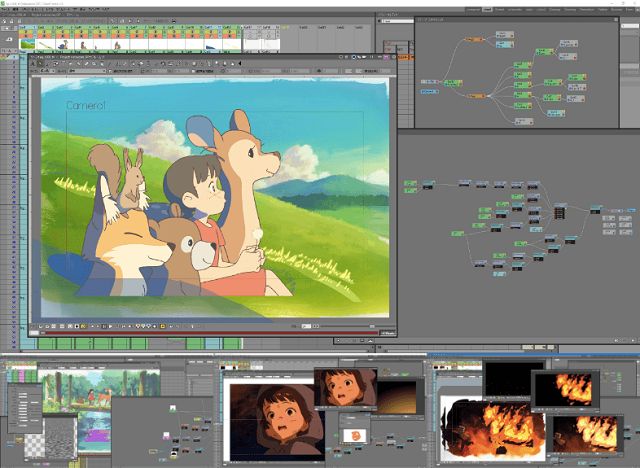The height and width of the screenshot is (468, 640).
Task: Switch to the schematic room tab
Action: coord(515,9)
